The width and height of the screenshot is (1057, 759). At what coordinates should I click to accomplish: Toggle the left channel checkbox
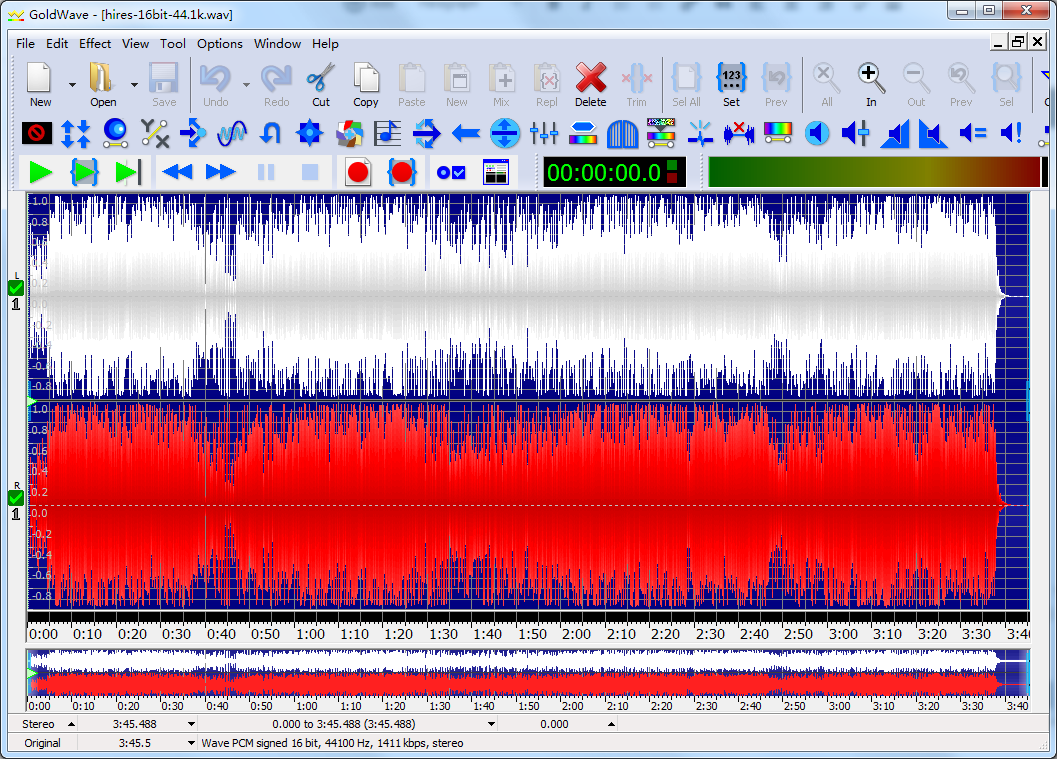pyautogui.click(x=15, y=288)
